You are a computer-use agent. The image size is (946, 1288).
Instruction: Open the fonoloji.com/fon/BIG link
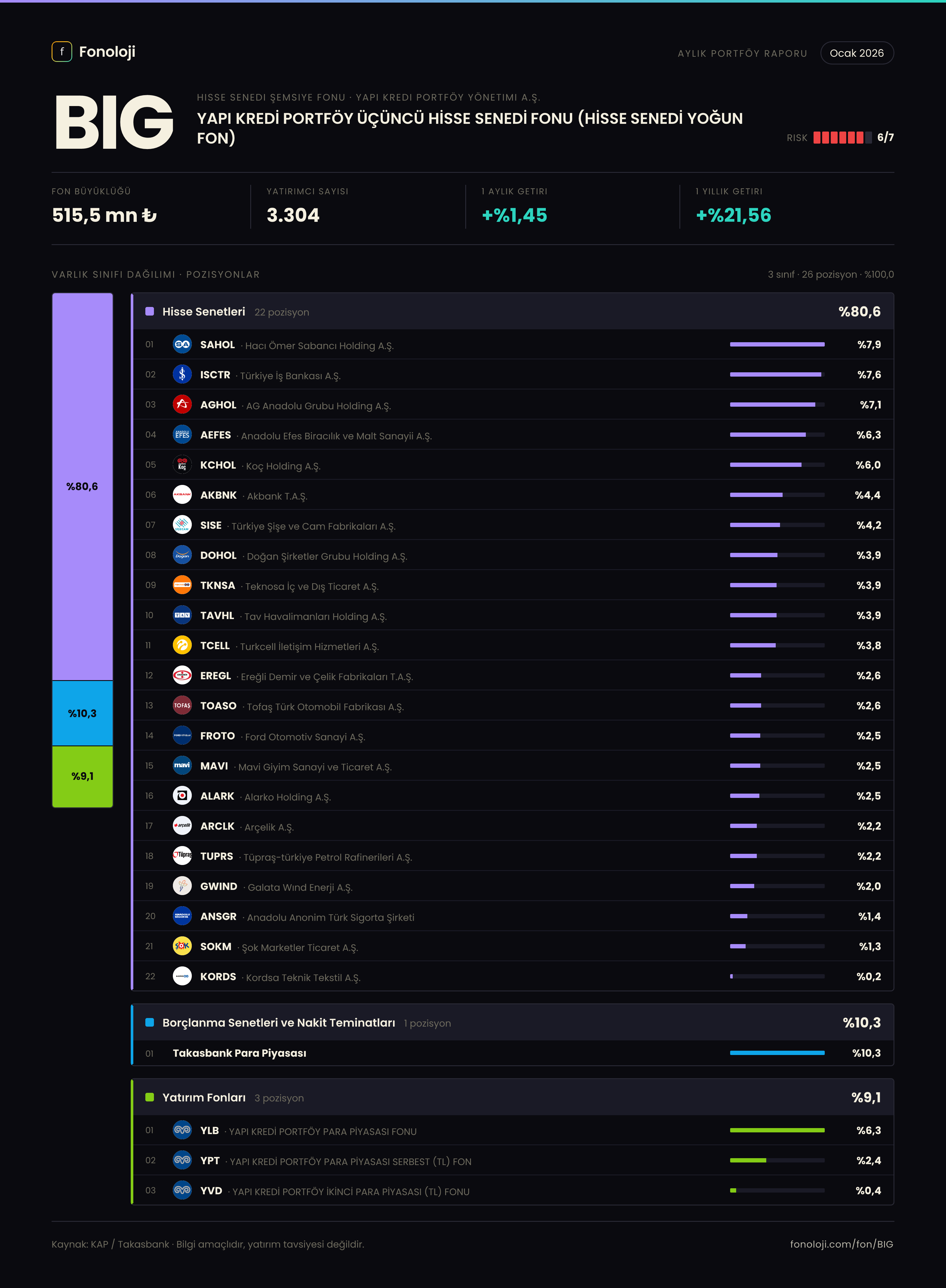pos(841,1244)
